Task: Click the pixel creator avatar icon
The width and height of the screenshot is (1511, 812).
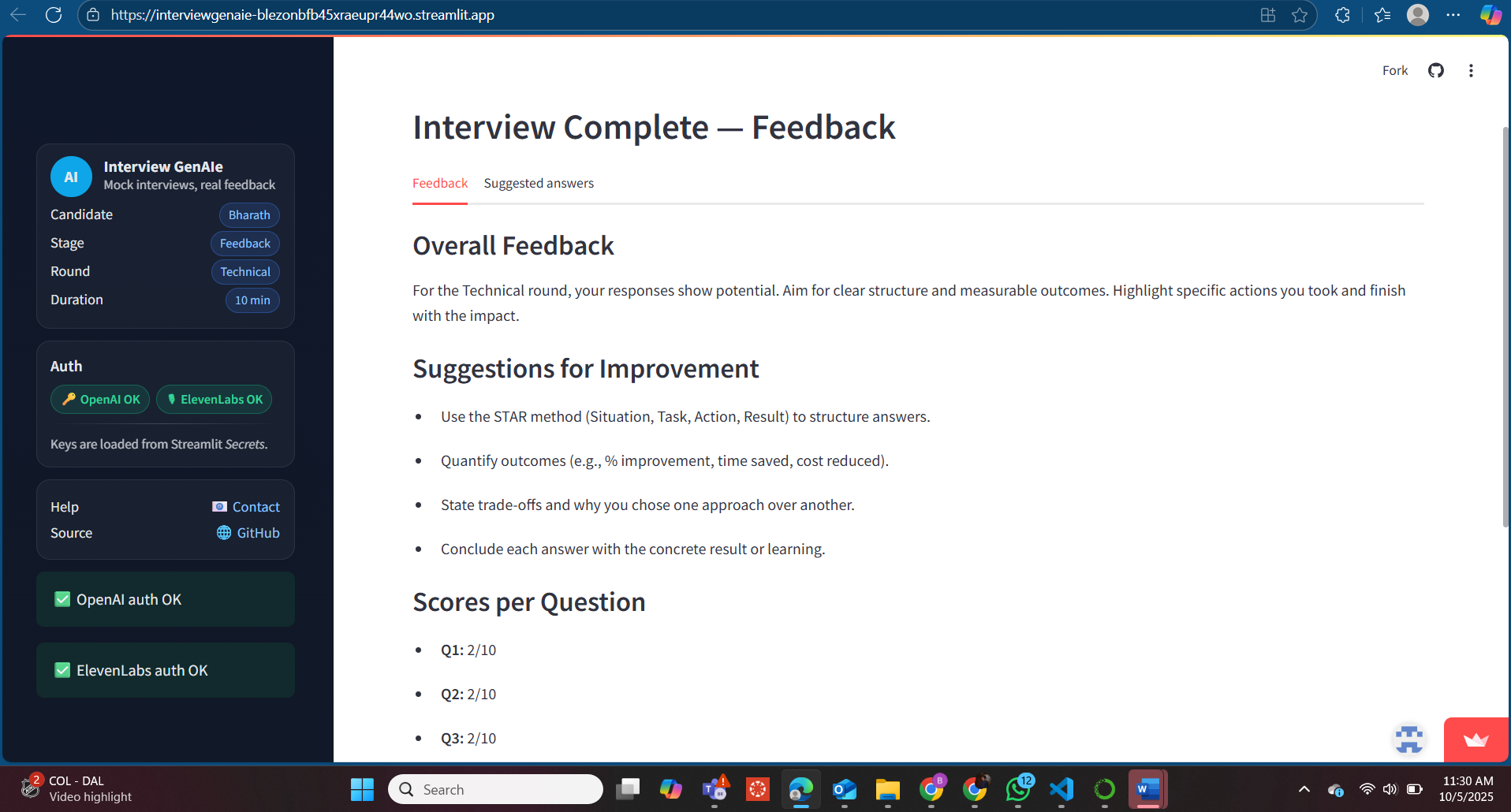Action: click(x=1409, y=739)
